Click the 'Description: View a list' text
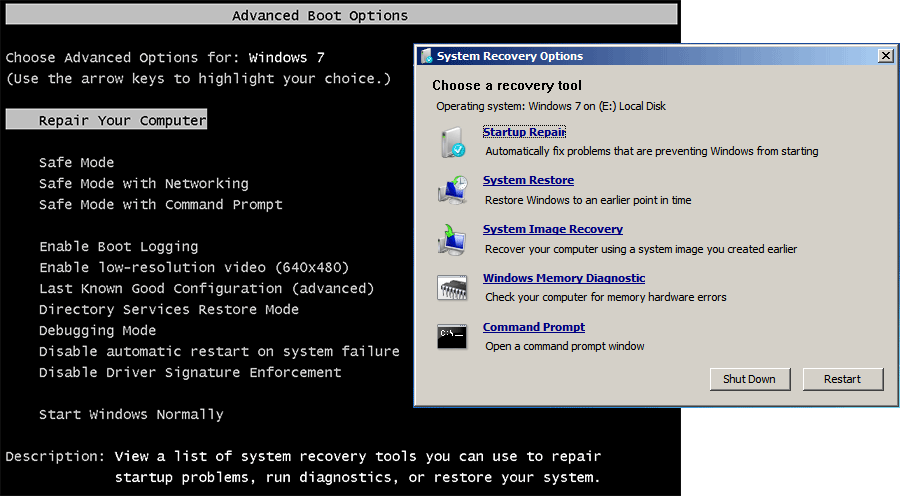This screenshot has width=900, height=496. tap(303, 467)
